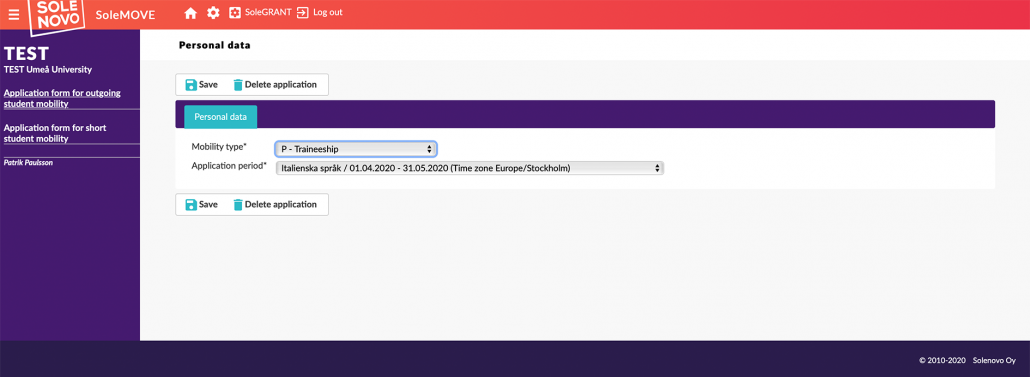Open Application form for short student mobility
Viewport: 1030px width, 377px height.
coord(55,133)
